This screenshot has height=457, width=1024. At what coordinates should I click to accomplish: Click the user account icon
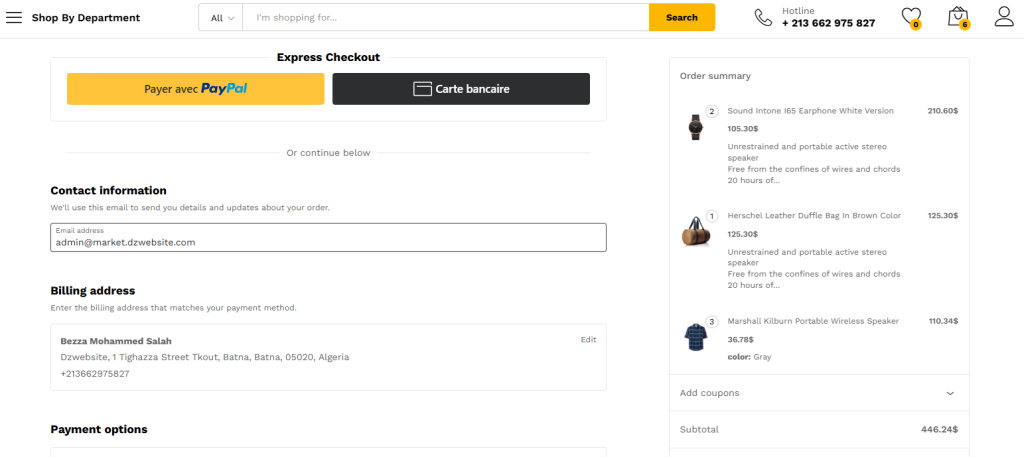[1004, 17]
